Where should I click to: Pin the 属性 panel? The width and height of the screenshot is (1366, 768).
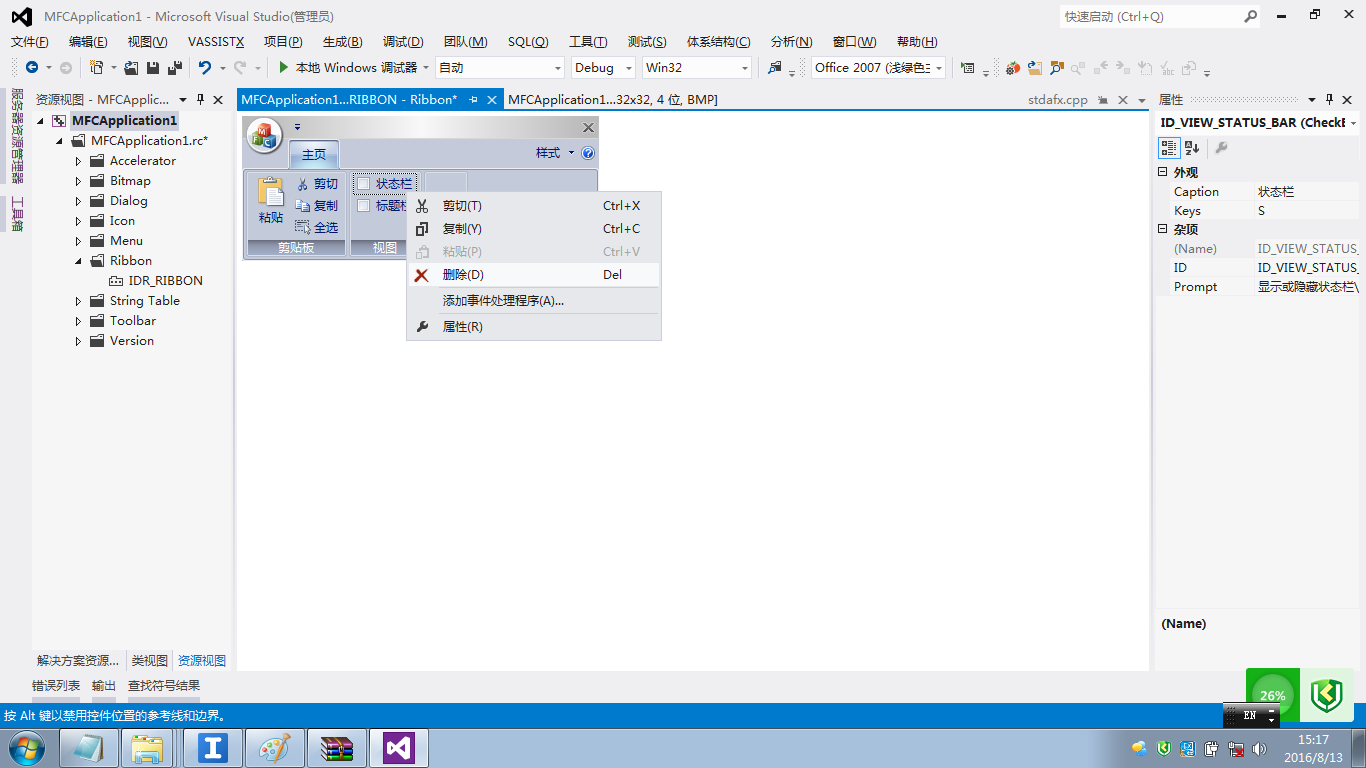click(1329, 100)
